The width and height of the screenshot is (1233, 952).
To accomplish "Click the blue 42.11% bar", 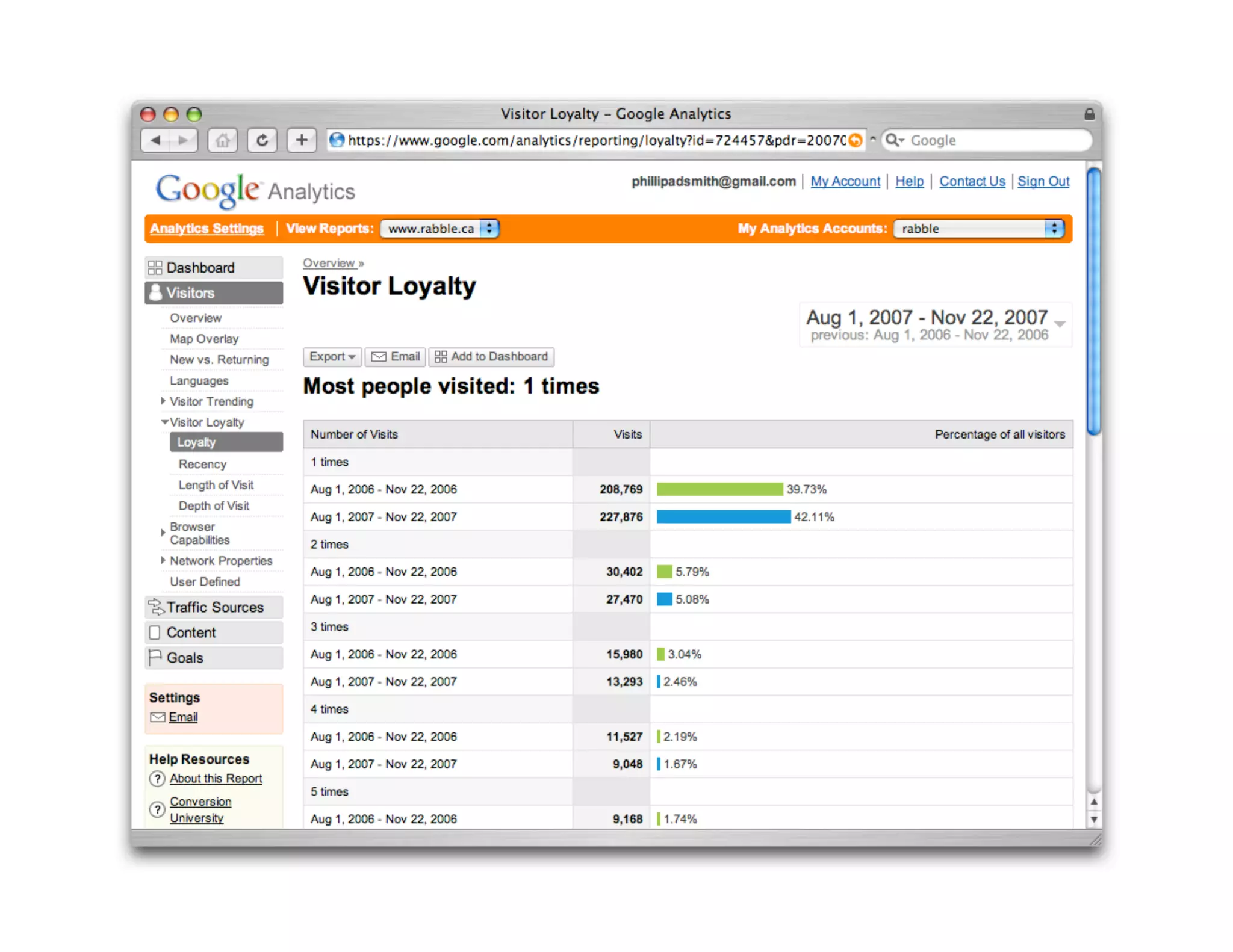I will (724, 517).
